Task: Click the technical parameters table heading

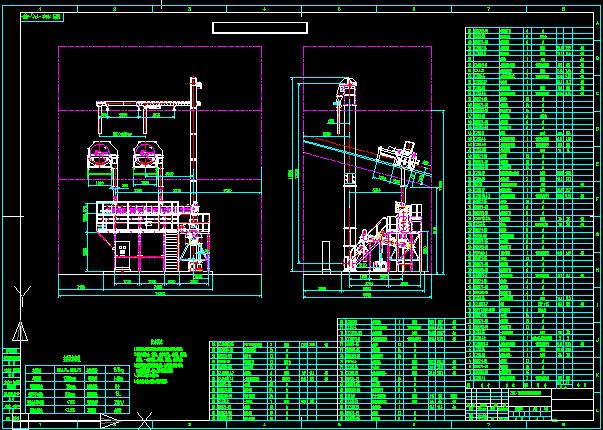Action: 72,359
